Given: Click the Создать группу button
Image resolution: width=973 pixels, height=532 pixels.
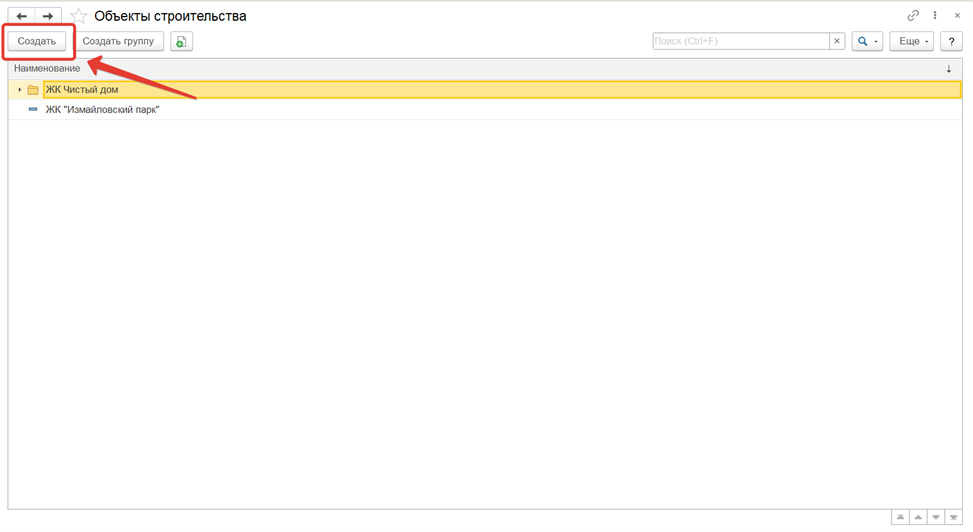Looking at the screenshot, I should point(118,42).
